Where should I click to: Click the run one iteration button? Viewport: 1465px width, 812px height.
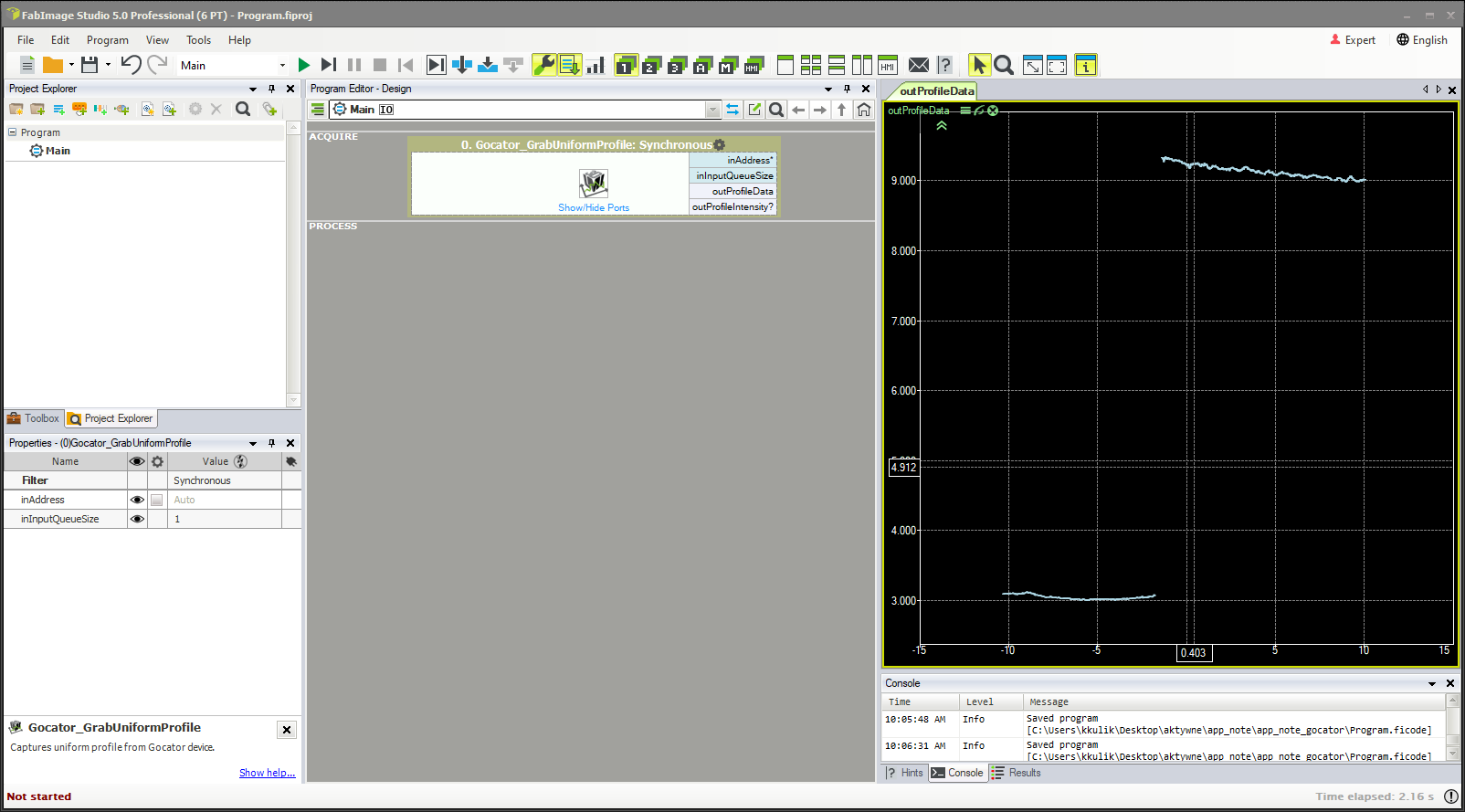(x=329, y=65)
